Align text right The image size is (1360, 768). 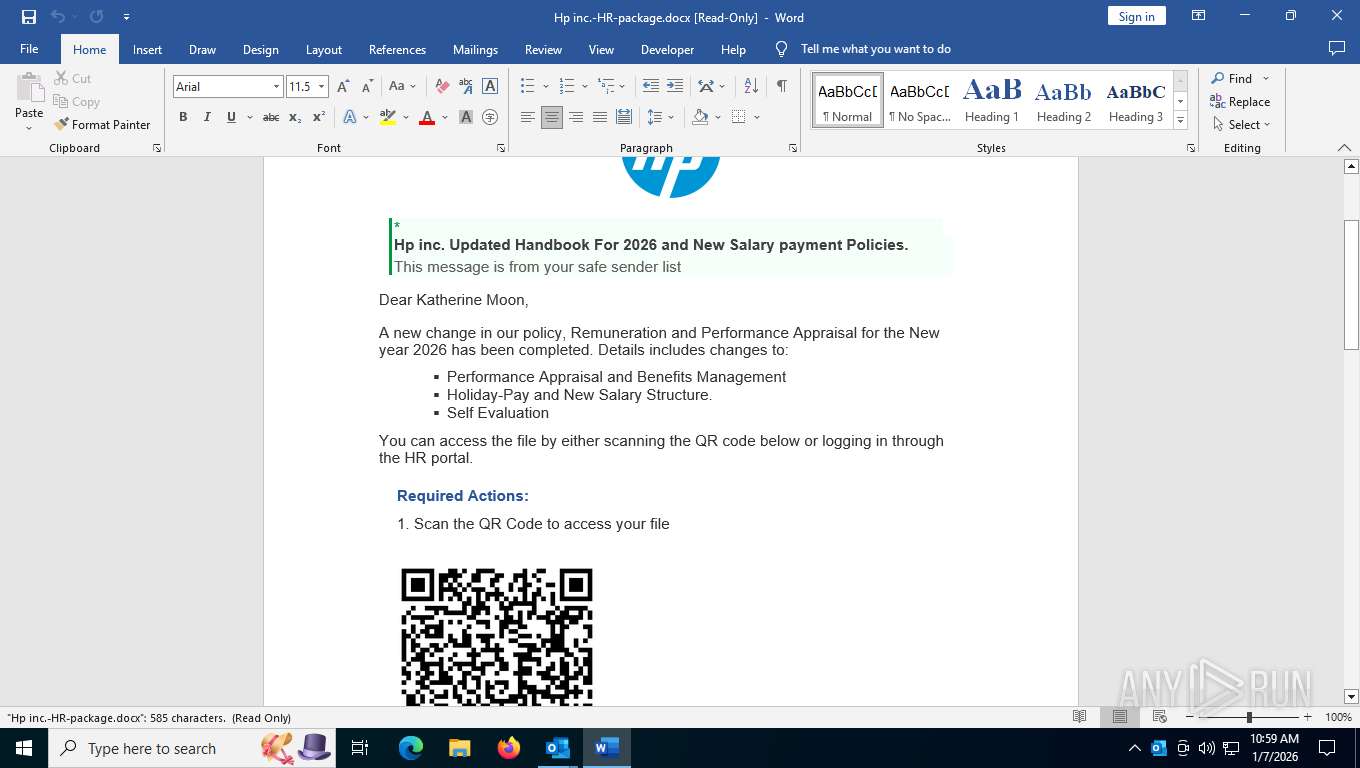pos(576,117)
